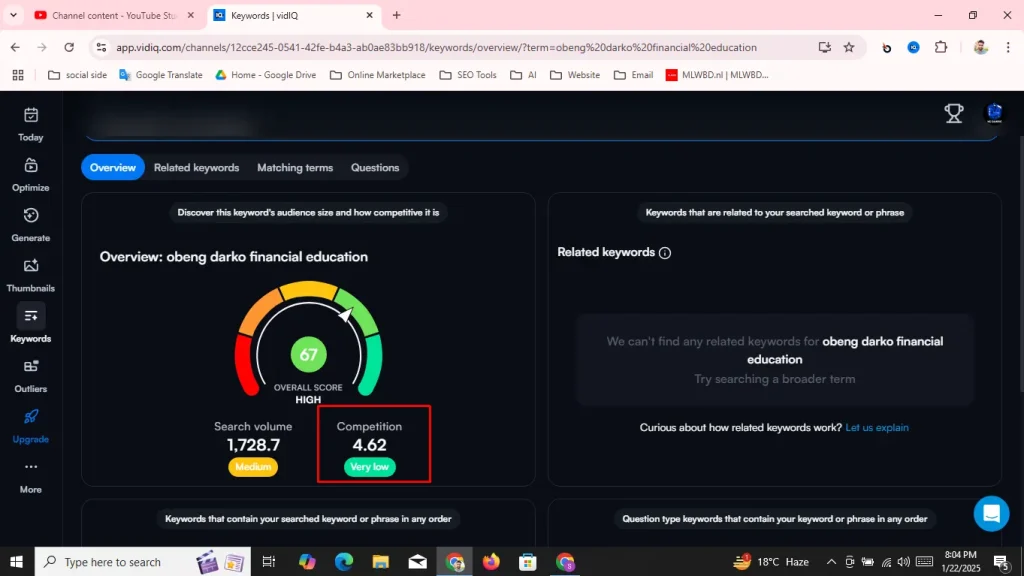Click the info icon beside Related keywords
Screen dimensions: 1024x576
(x=665, y=252)
